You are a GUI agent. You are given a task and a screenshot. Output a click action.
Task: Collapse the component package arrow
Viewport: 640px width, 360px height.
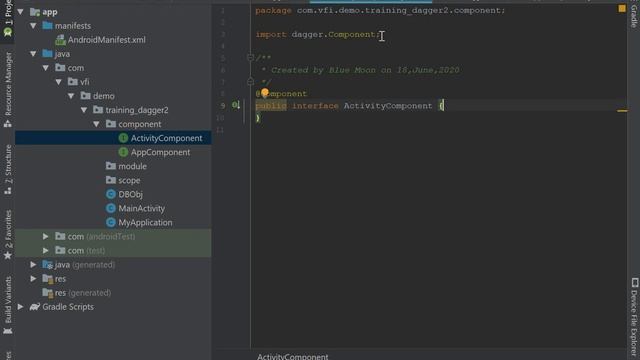point(96,124)
